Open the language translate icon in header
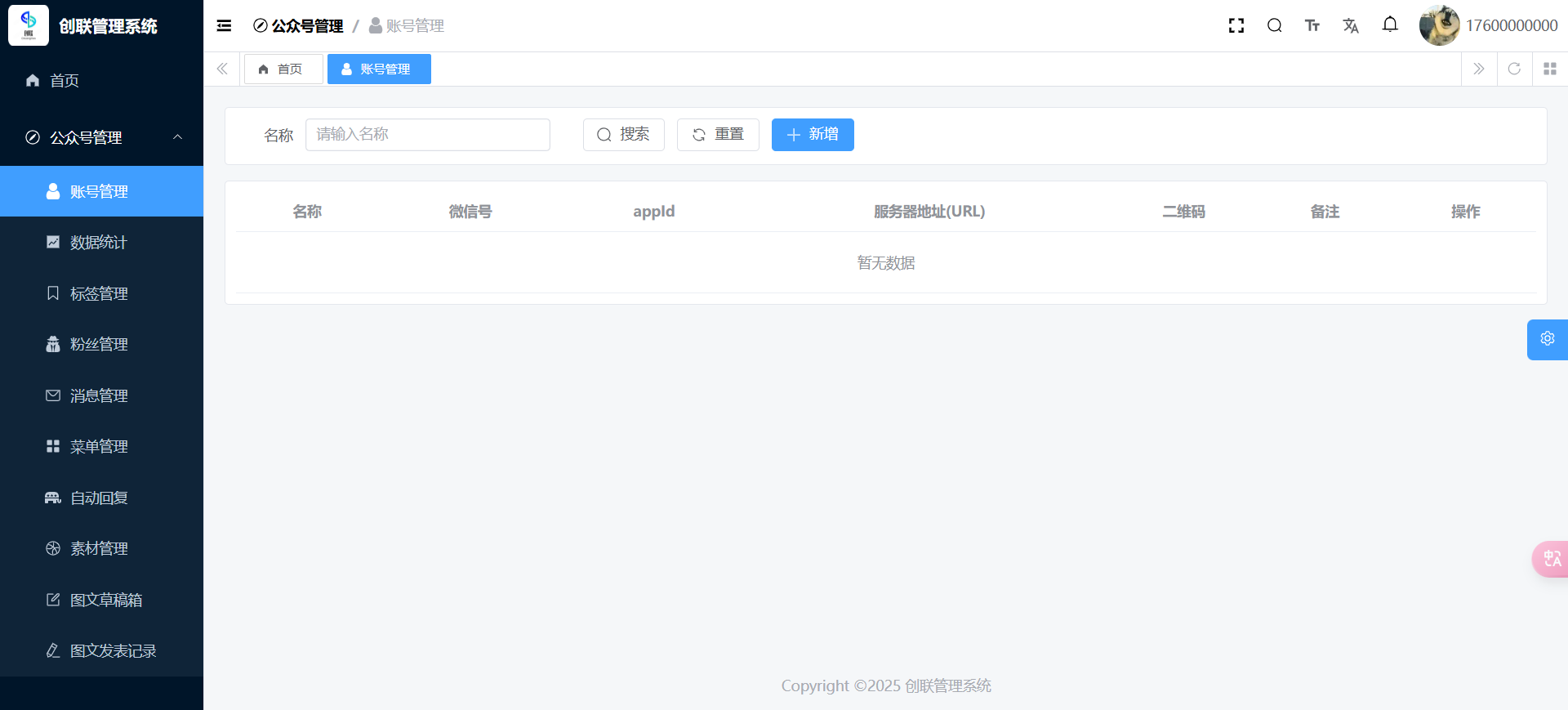Image resolution: width=1568 pixels, height=710 pixels. pos(1351,26)
